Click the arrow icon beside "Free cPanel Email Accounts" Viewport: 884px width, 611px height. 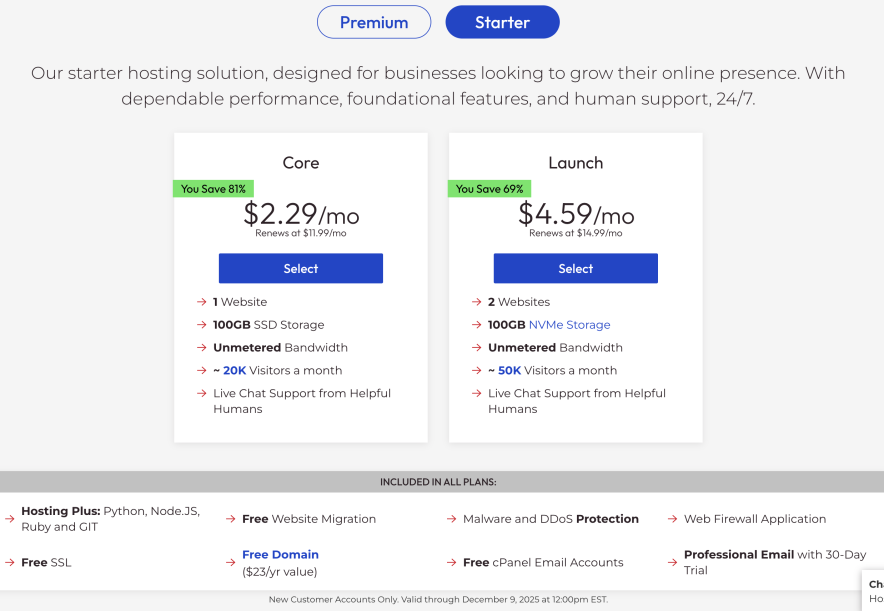pyautogui.click(x=450, y=562)
